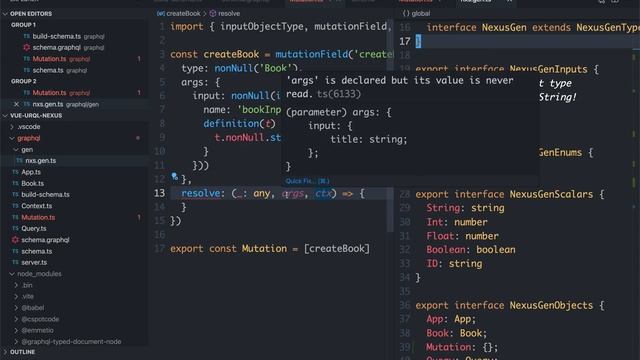
Task: Click the Book: Book; line
Action: tap(457, 333)
